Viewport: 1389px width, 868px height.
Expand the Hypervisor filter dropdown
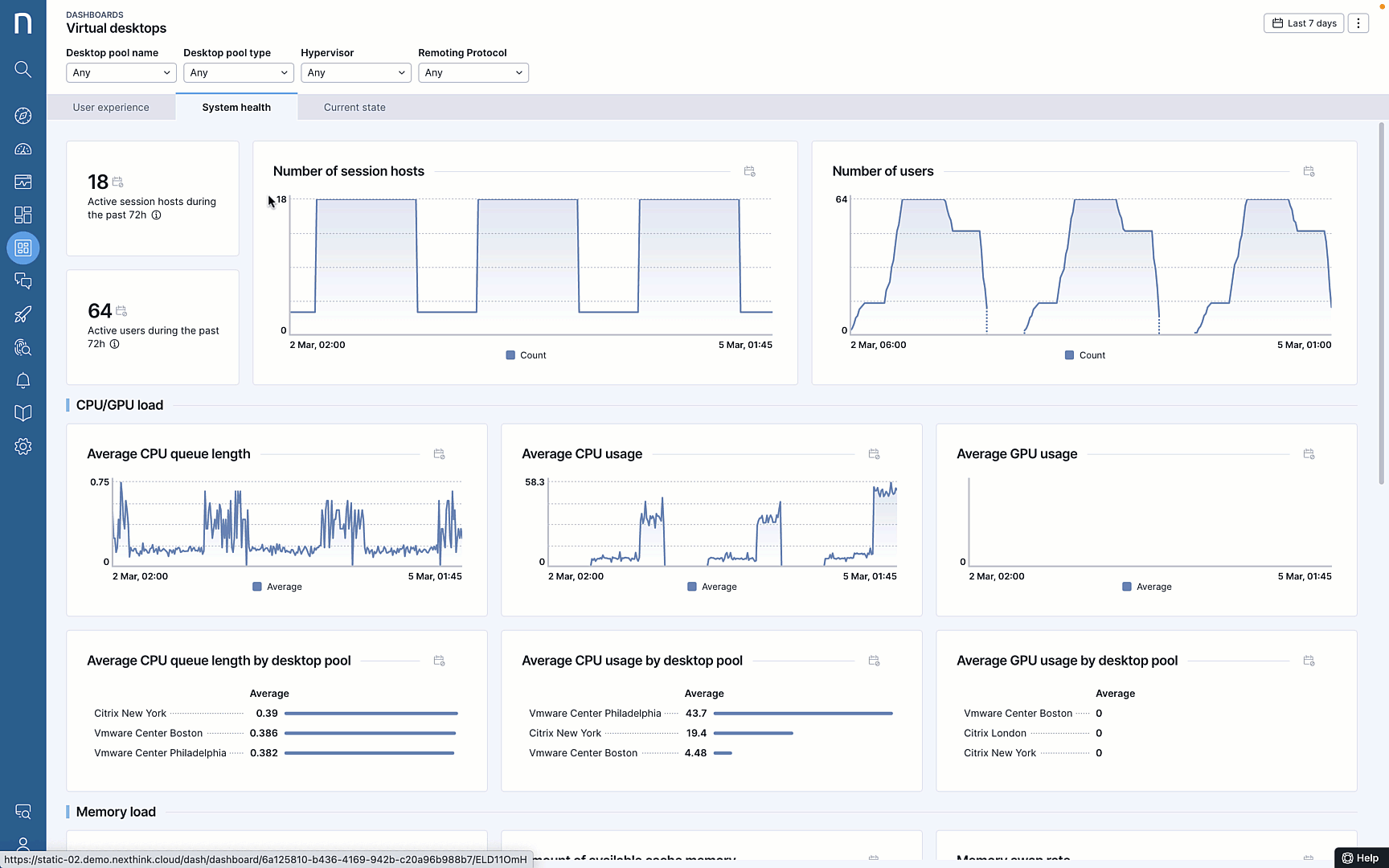click(355, 72)
